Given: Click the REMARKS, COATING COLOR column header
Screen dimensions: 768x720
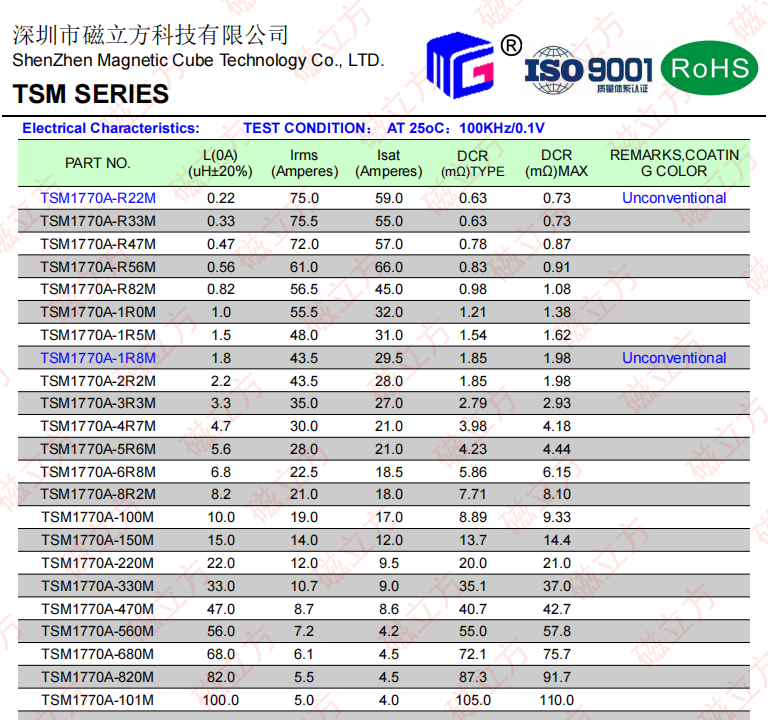Looking at the screenshot, I should 674,163.
